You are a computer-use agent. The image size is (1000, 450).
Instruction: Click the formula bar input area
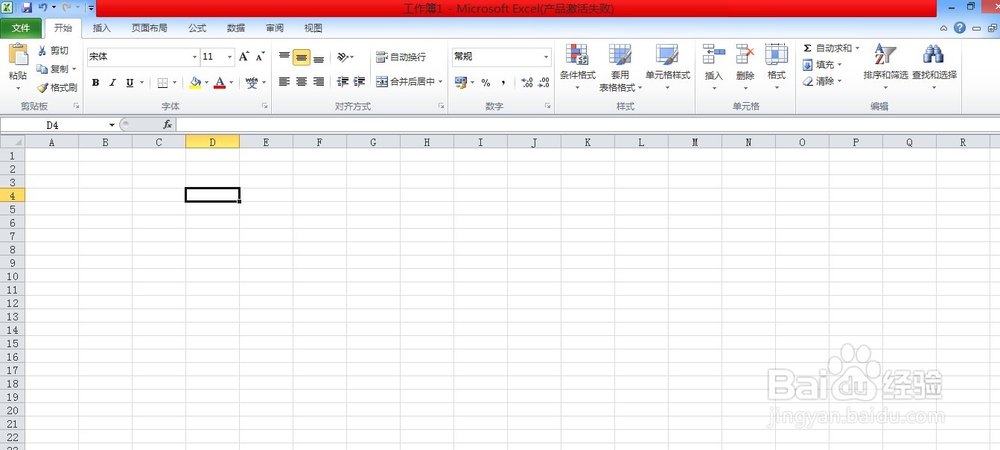[587, 125]
